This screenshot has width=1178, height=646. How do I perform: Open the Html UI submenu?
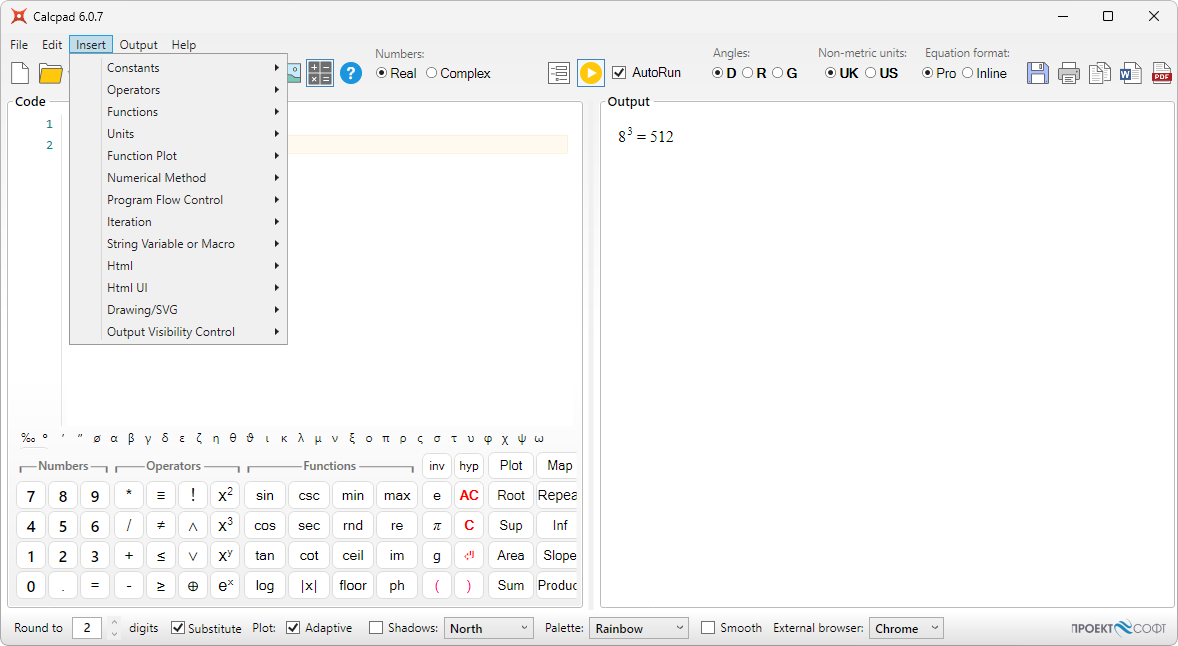coord(179,288)
